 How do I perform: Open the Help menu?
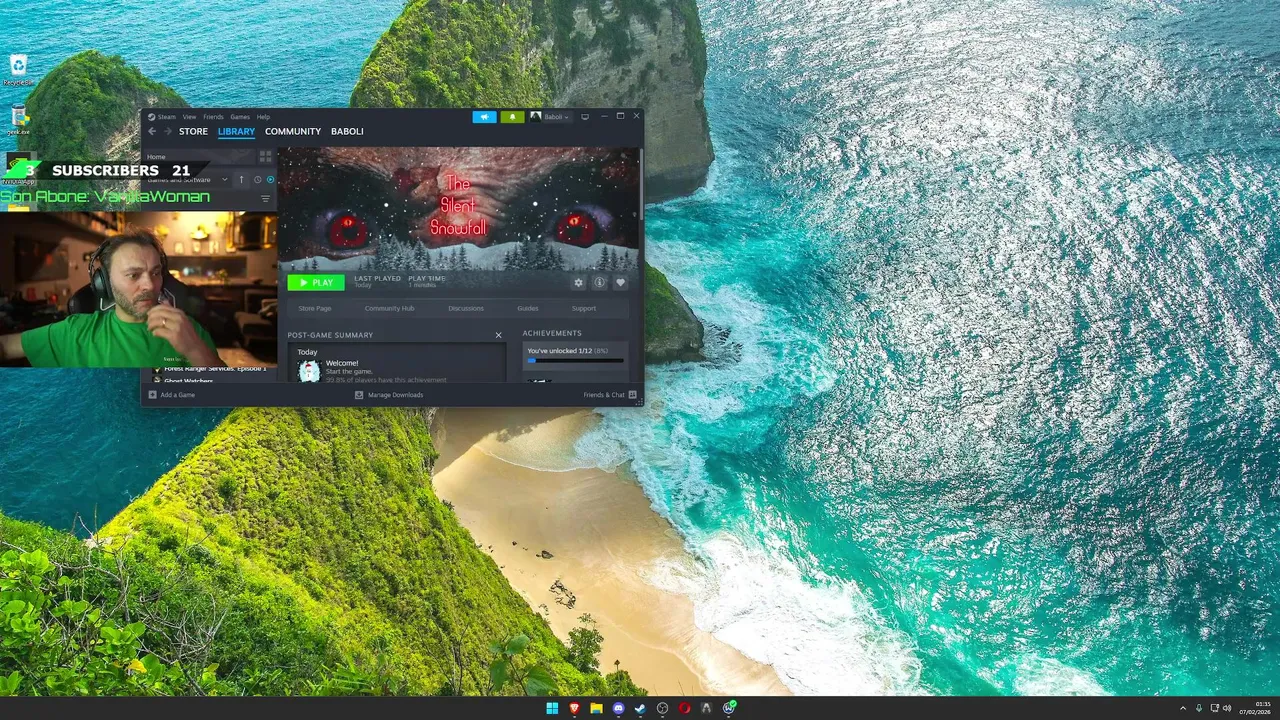coord(263,117)
